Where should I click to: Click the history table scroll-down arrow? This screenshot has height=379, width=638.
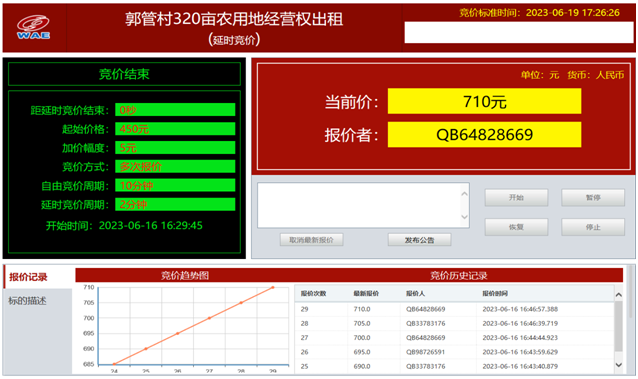(x=618, y=365)
